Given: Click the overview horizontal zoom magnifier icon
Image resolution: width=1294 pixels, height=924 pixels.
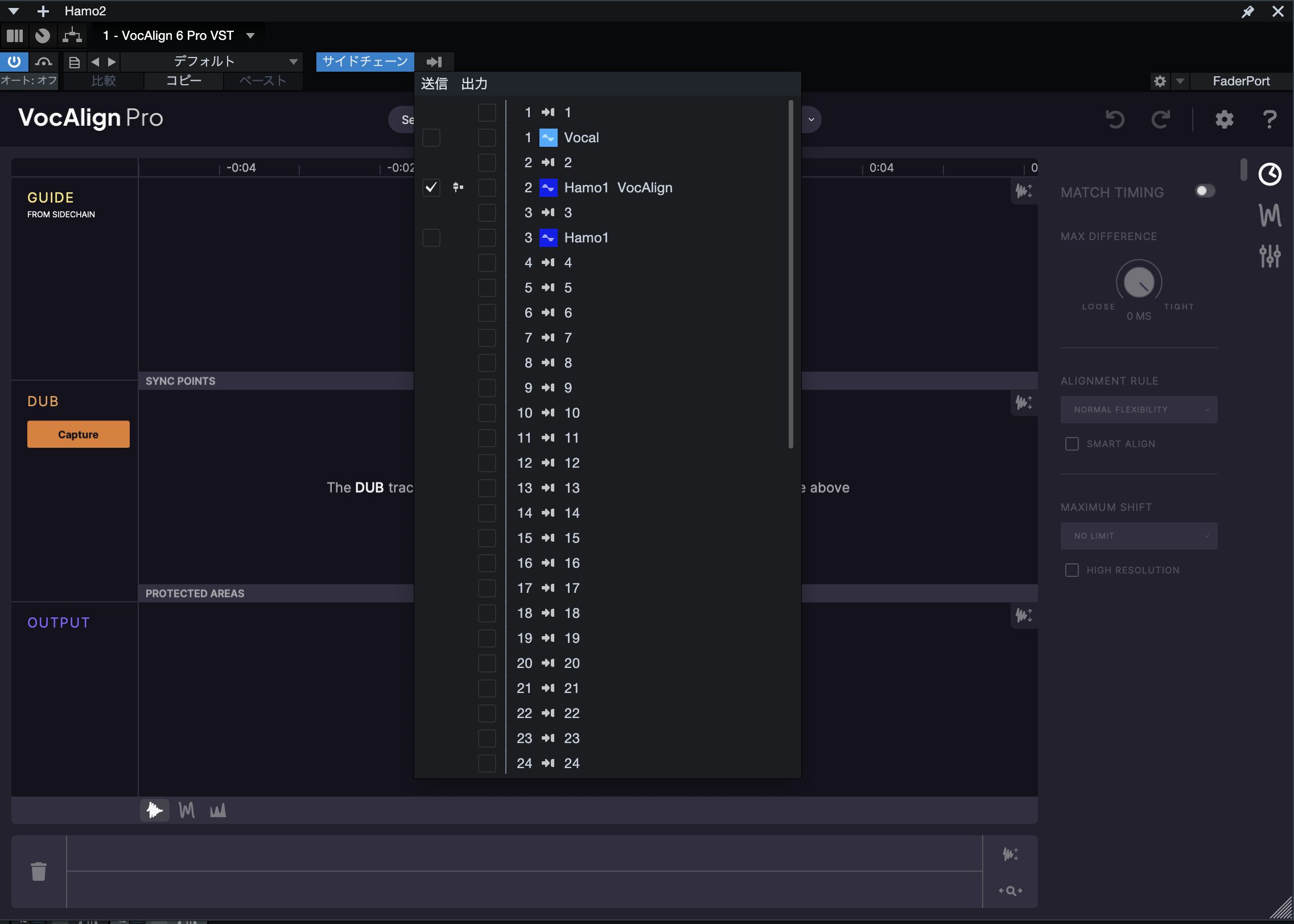Looking at the screenshot, I should (x=1011, y=891).
